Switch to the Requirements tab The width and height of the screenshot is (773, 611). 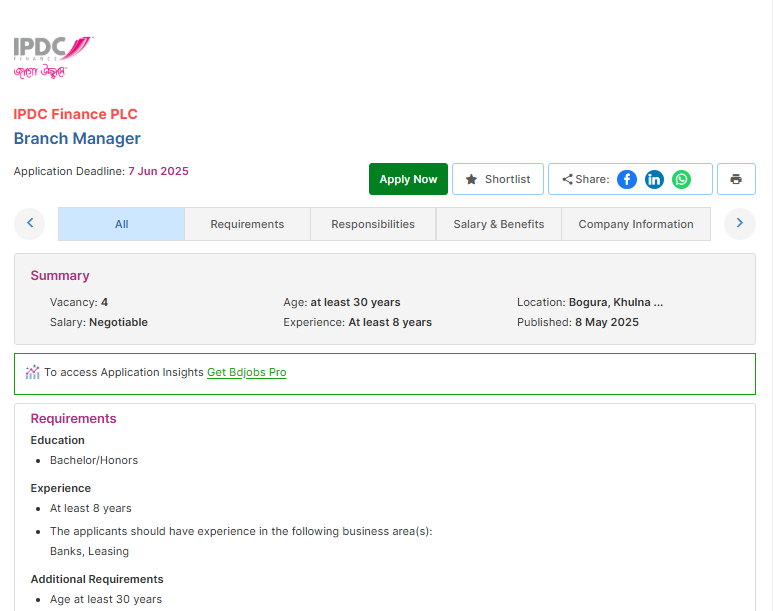[247, 224]
